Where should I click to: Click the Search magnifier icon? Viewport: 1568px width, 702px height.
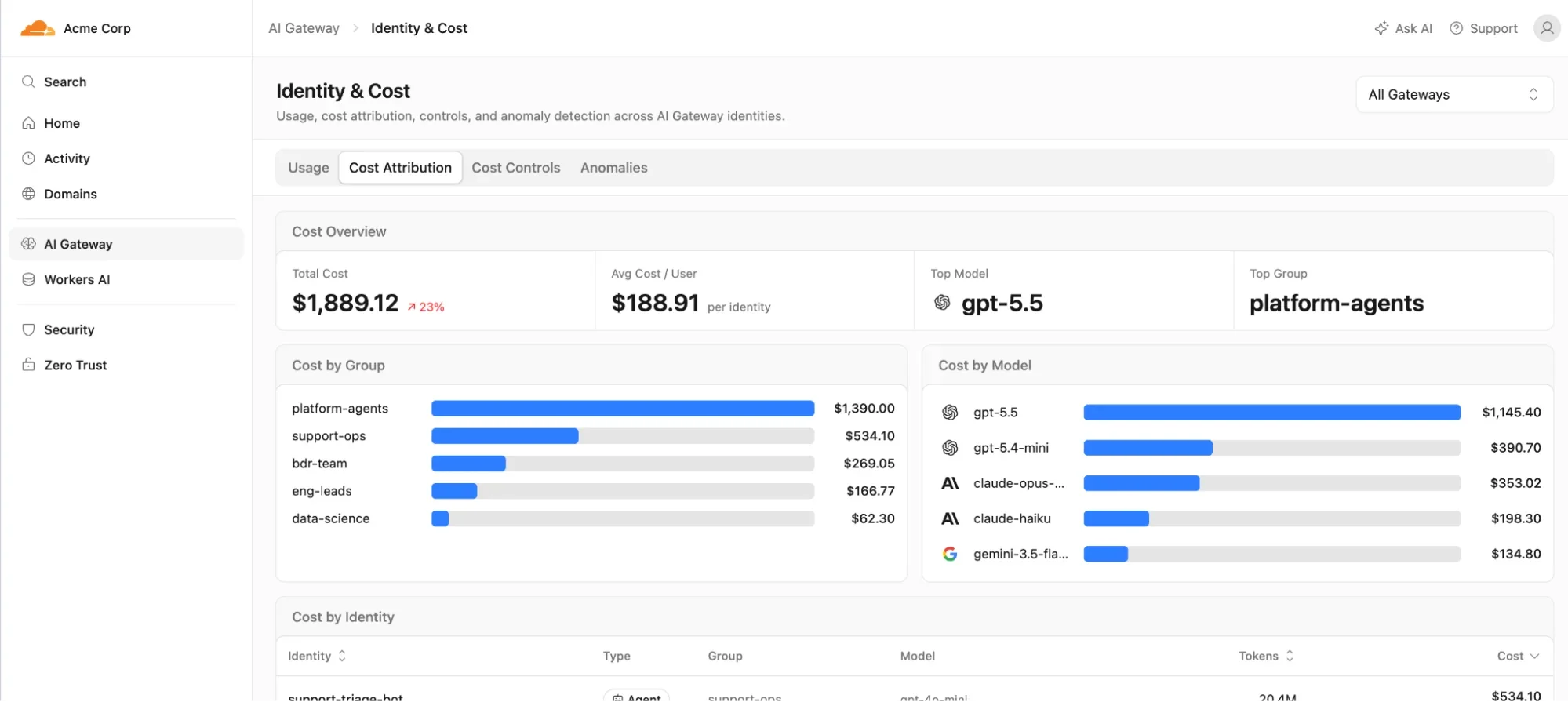pyautogui.click(x=28, y=82)
